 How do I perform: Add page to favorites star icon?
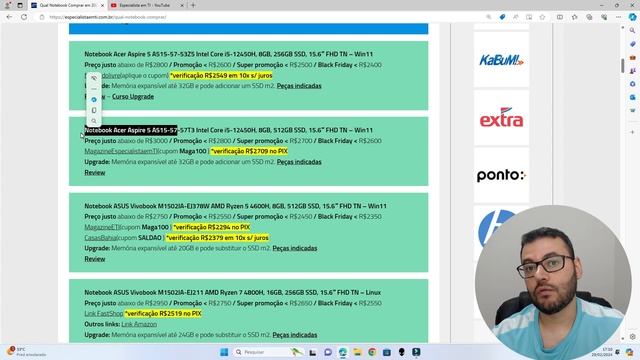pyautogui.click(x=542, y=17)
